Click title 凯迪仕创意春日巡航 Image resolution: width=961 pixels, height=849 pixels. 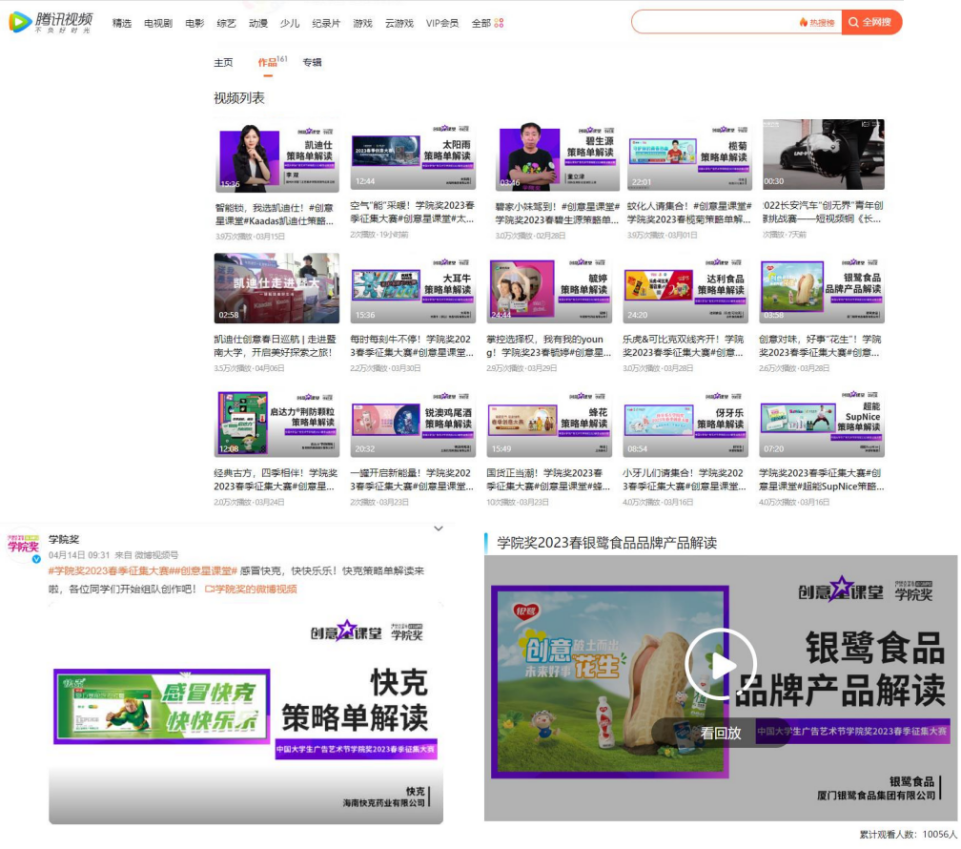[275, 346]
